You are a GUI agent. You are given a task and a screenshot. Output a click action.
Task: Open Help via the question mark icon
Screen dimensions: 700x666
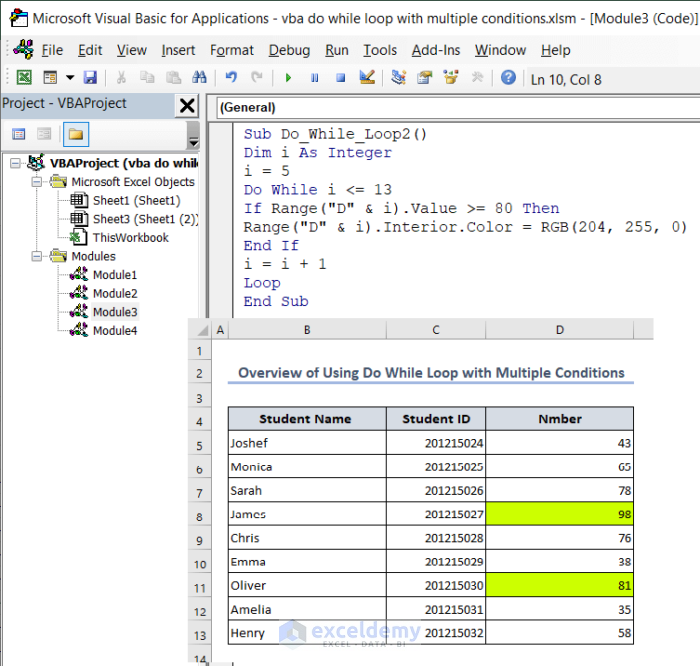(x=508, y=78)
